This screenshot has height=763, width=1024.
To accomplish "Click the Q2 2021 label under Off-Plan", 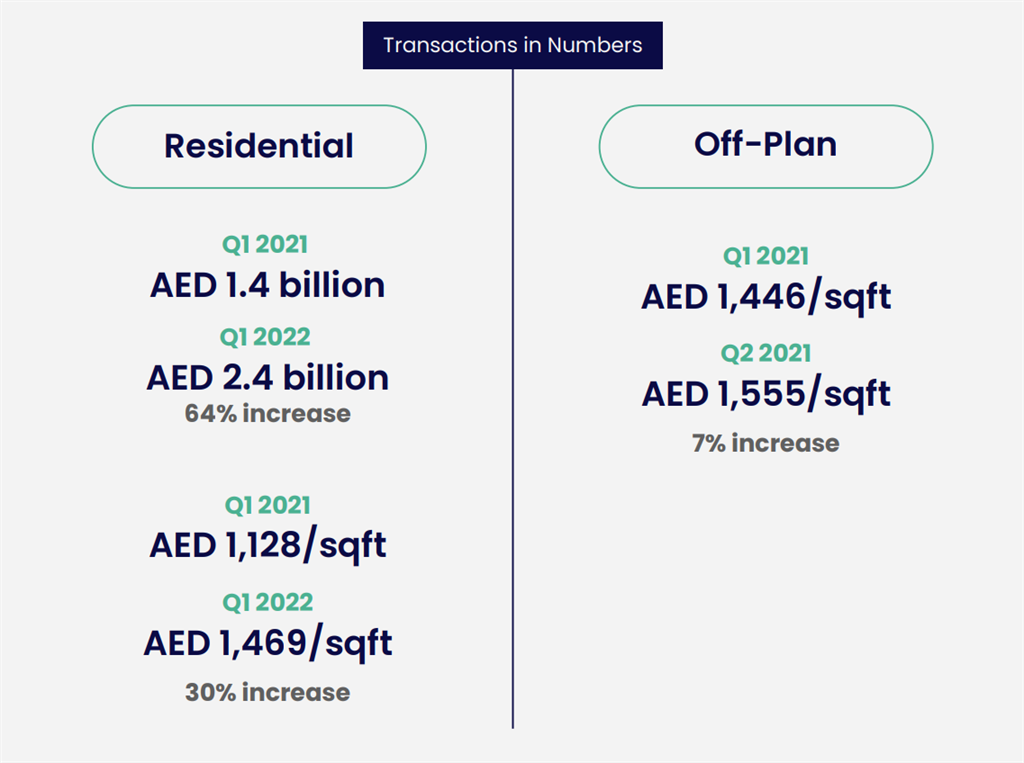I will click(x=766, y=354).
